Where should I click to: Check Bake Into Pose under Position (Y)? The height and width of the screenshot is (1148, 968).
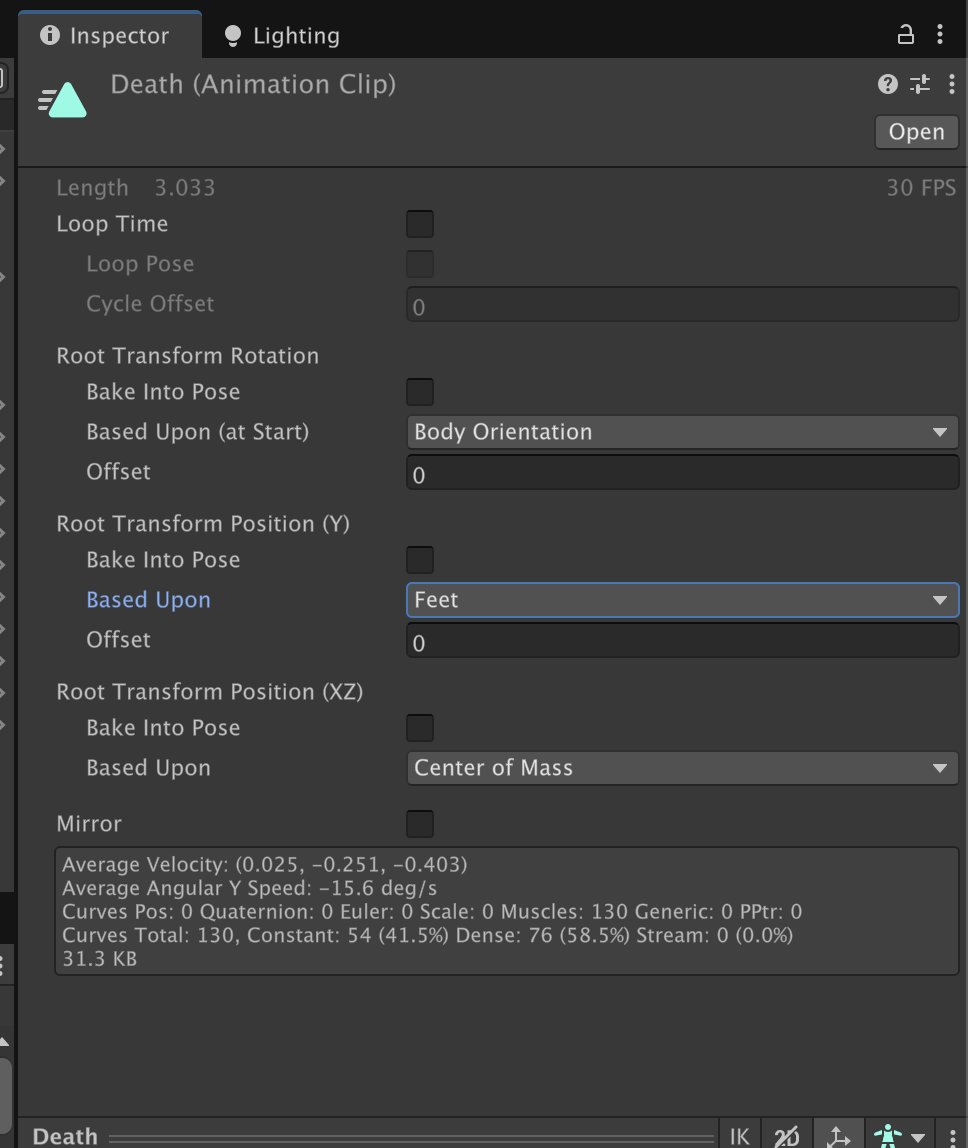(x=420, y=560)
